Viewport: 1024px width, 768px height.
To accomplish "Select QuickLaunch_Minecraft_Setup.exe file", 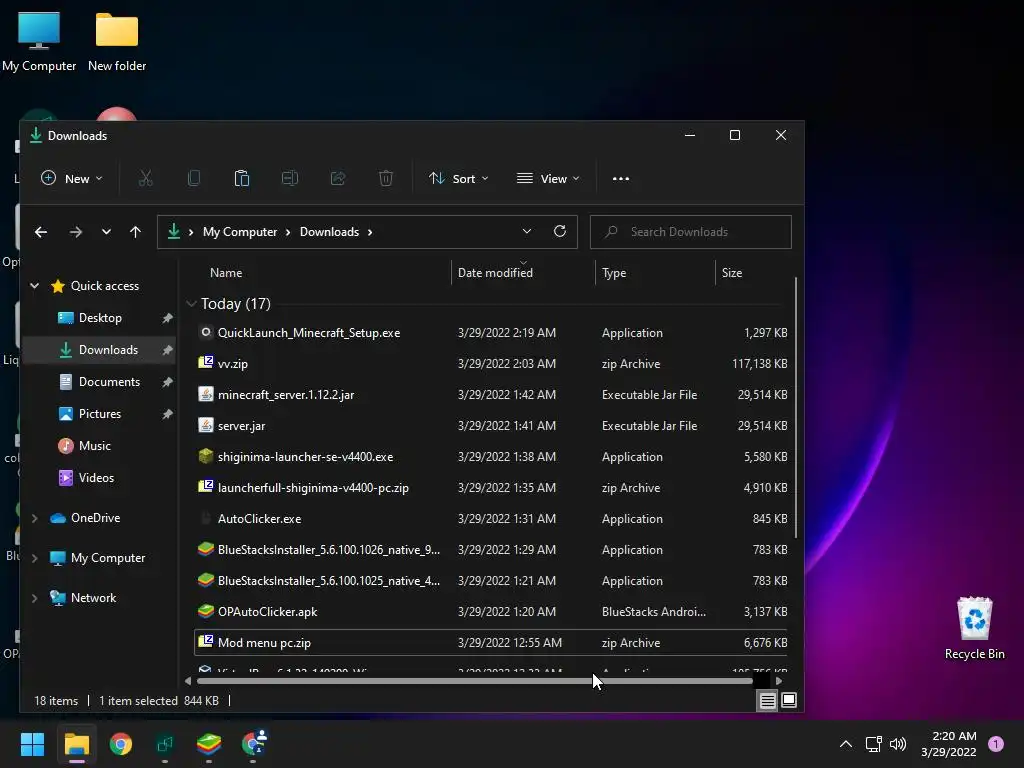I will [x=492, y=332].
